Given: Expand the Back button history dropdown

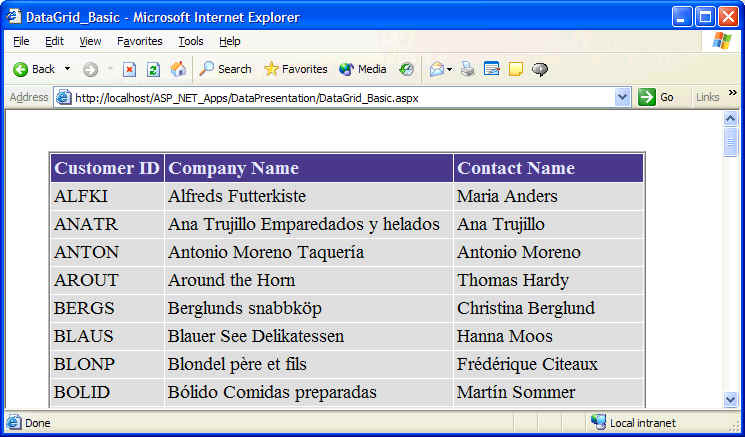Looking at the screenshot, I should [x=67, y=69].
